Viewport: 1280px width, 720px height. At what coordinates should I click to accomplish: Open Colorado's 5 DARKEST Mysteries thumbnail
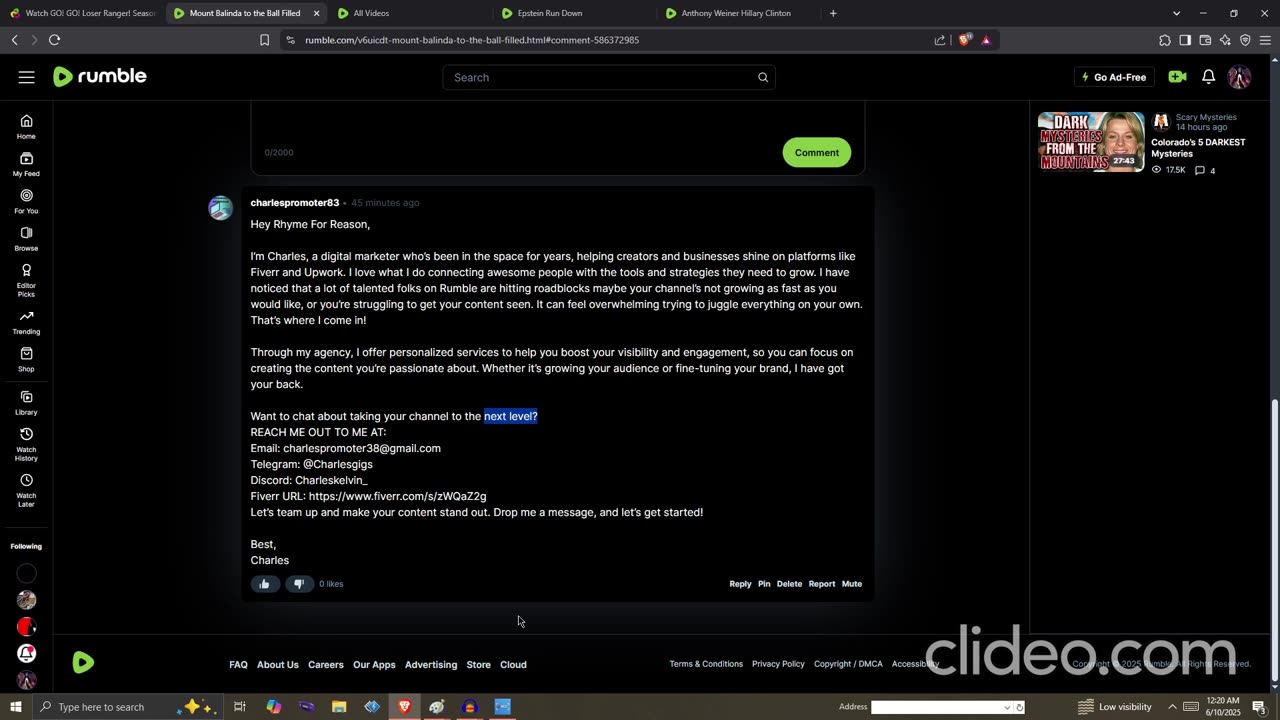[1091, 142]
